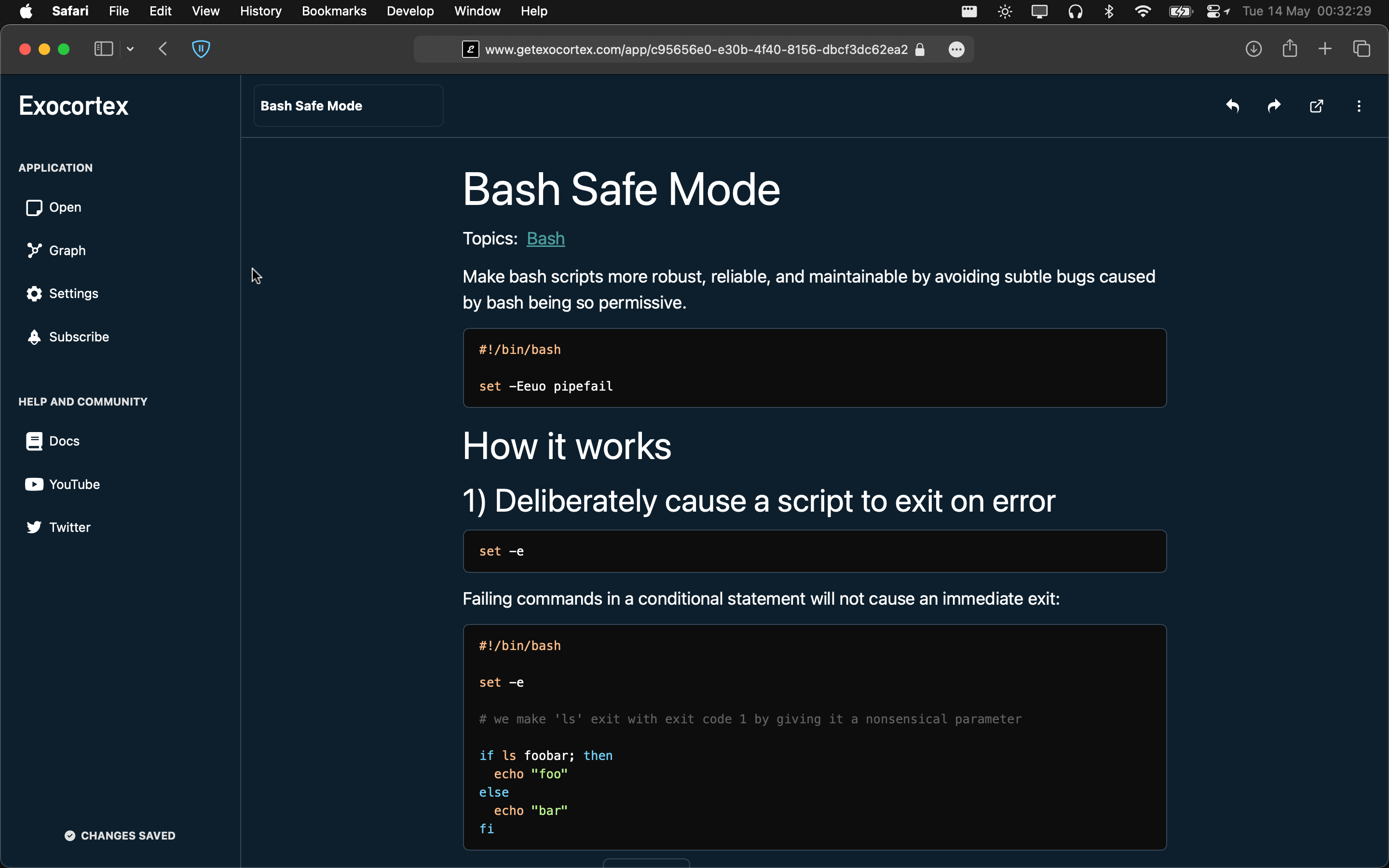Click the headphones icon in the menu bar
Image resolution: width=1389 pixels, height=868 pixels.
(x=1075, y=11)
